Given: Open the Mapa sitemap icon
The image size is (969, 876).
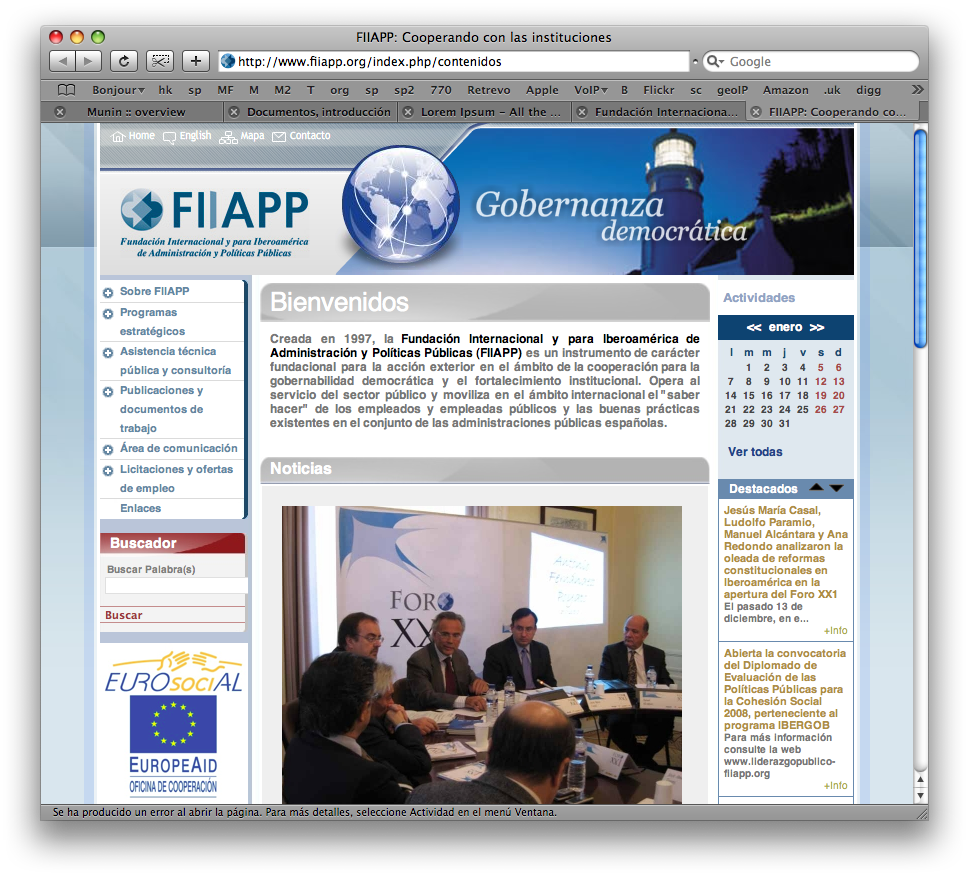Looking at the screenshot, I should pos(228,136).
